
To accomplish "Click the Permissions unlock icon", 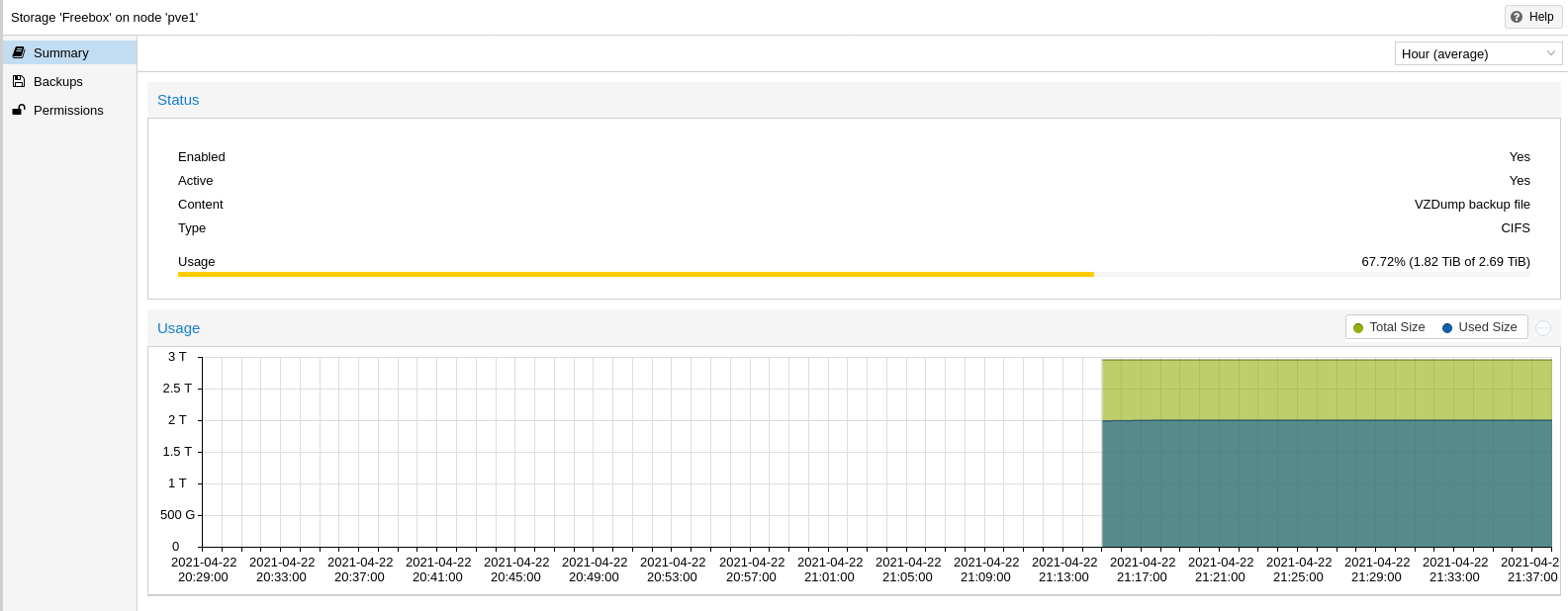I will click(x=19, y=110).
